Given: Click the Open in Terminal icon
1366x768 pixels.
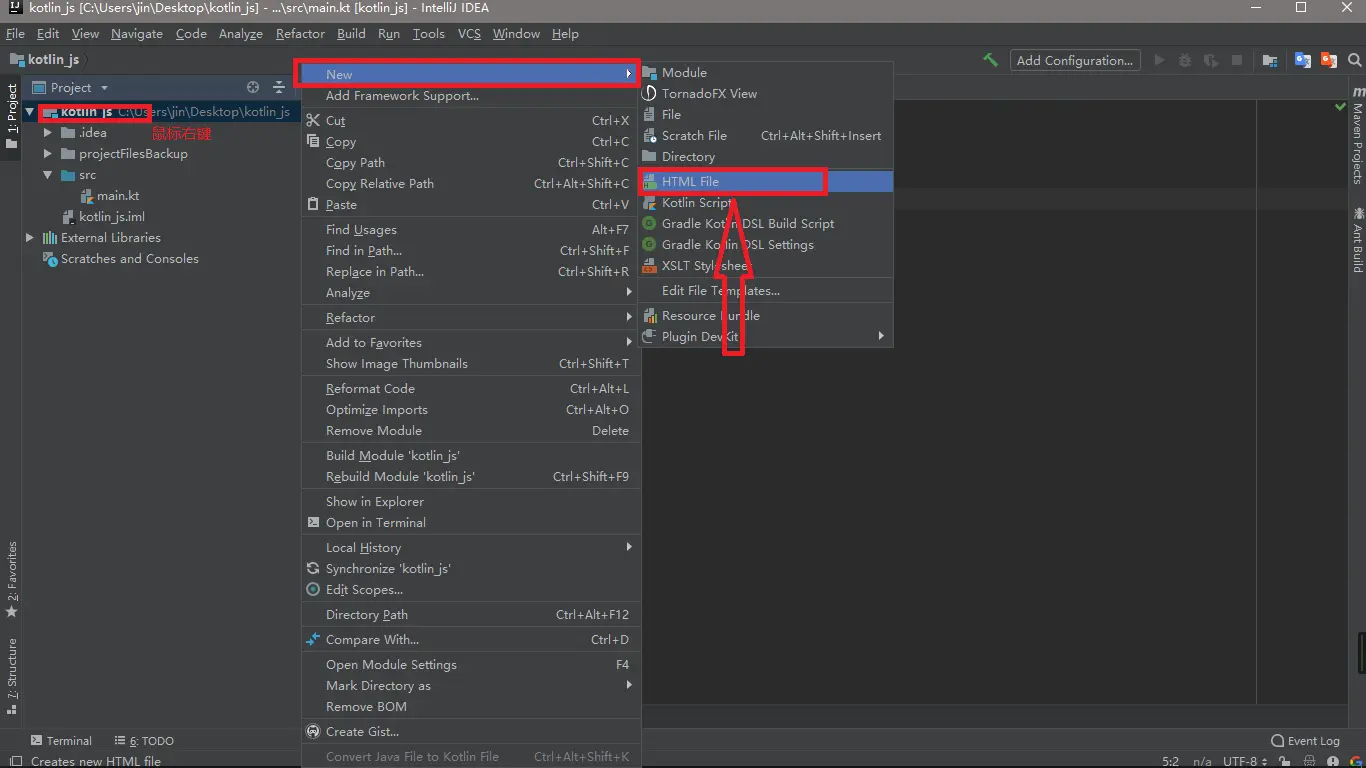Looking at the screenshot, I should pos(313,522).
